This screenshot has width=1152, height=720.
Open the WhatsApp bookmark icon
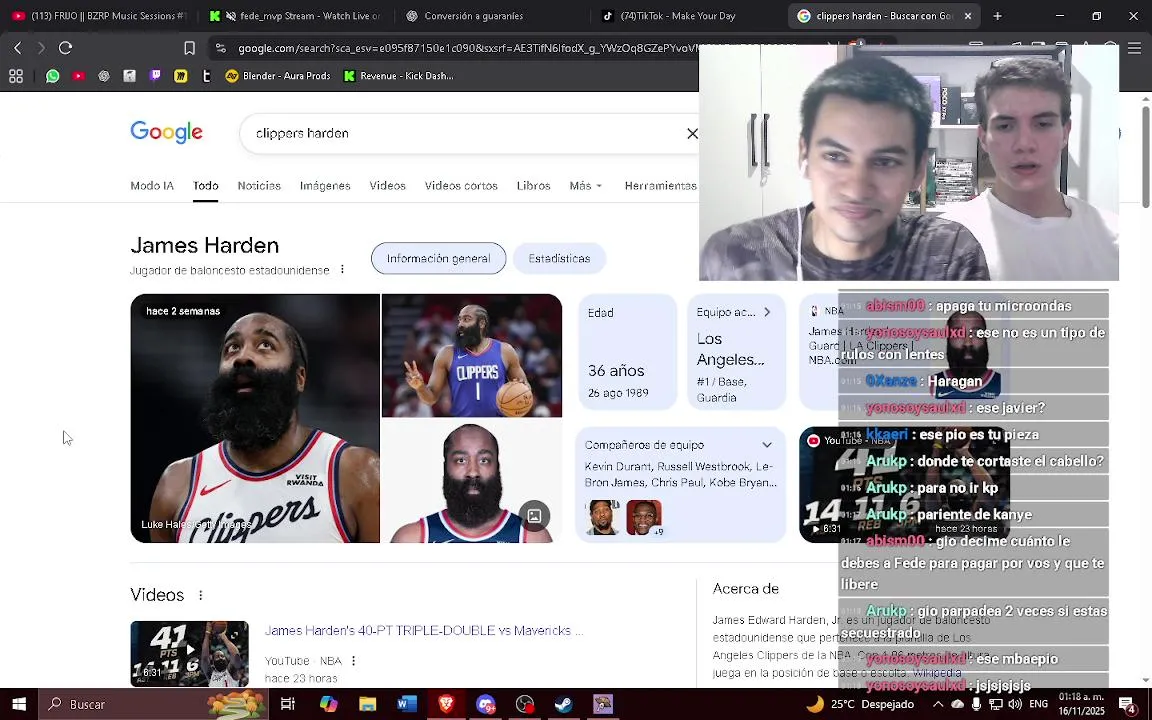click(52, 76)
